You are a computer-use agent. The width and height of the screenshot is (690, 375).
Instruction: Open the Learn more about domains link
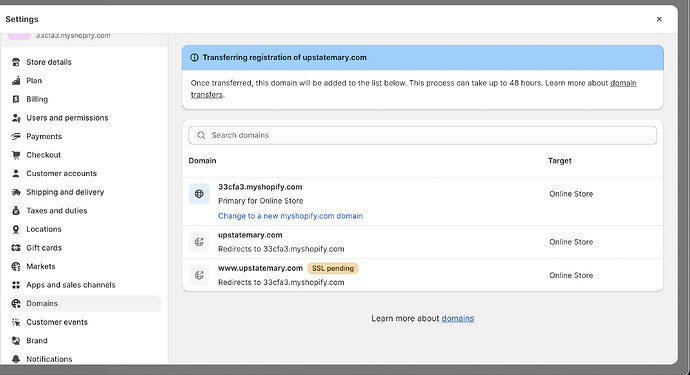[458, 318]
